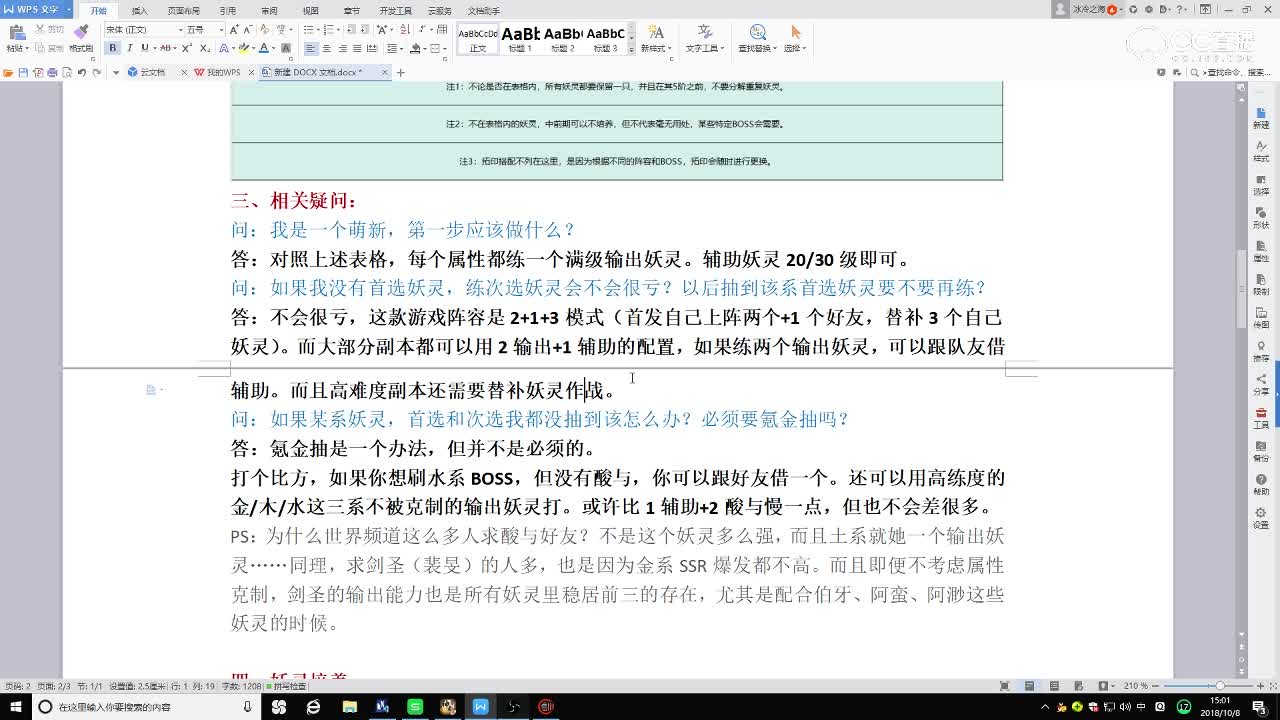The height and width of the screenshot is (720, 1280).
Task: Select the text highlight color button
Action: tap(244, 48)
